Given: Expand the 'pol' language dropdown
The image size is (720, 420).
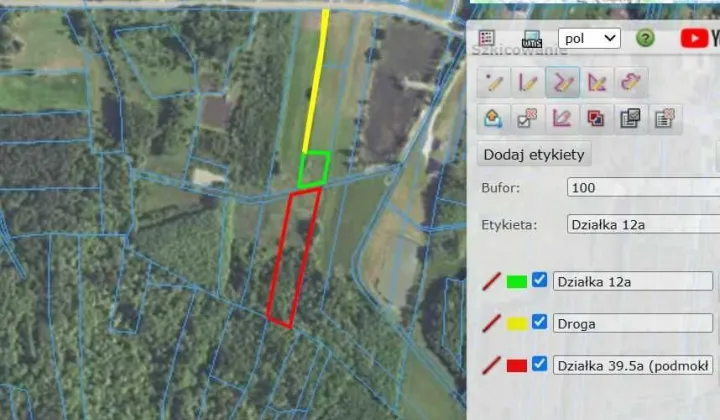Looking at the screenshot, I should click(589, 39).
